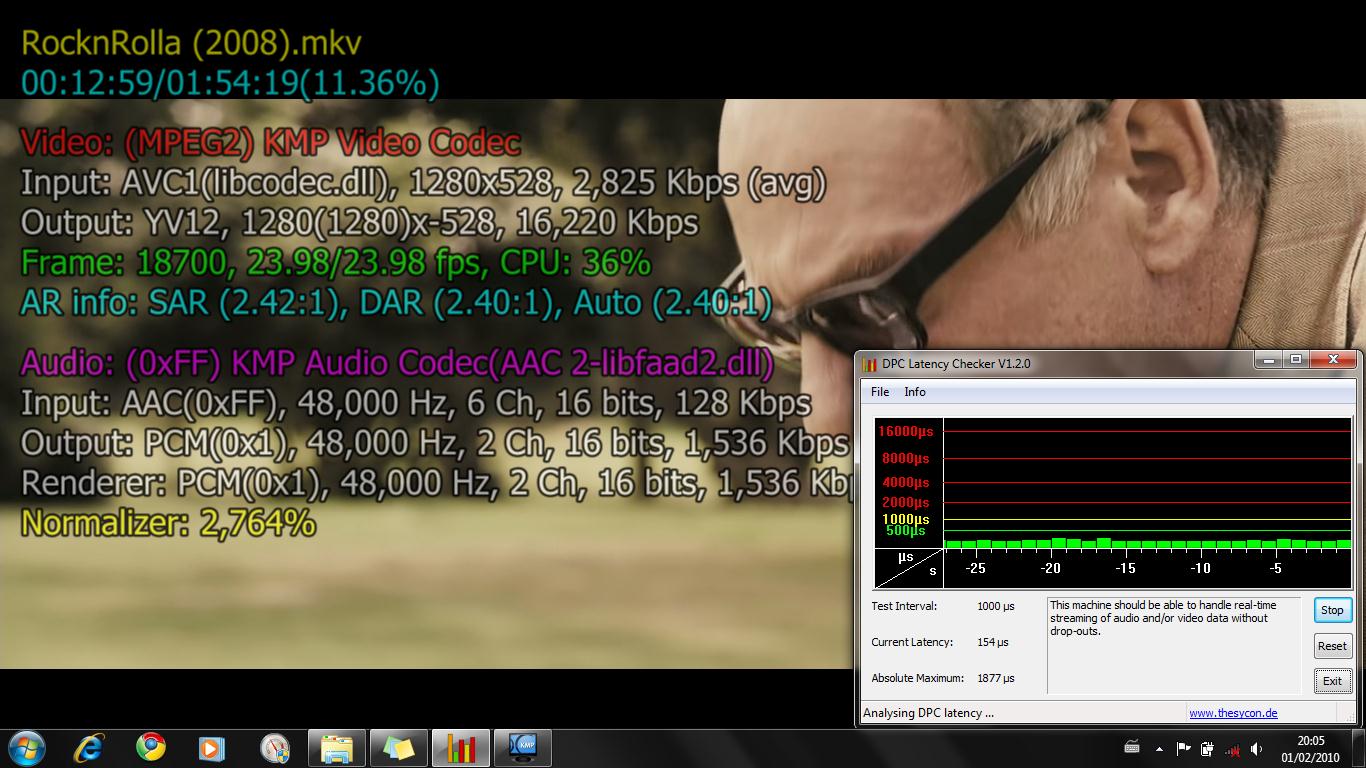1366x768 pixels.
Task: Click 'DPC Latency Checker V1.2.0' title text
Action: click(956, 363)
